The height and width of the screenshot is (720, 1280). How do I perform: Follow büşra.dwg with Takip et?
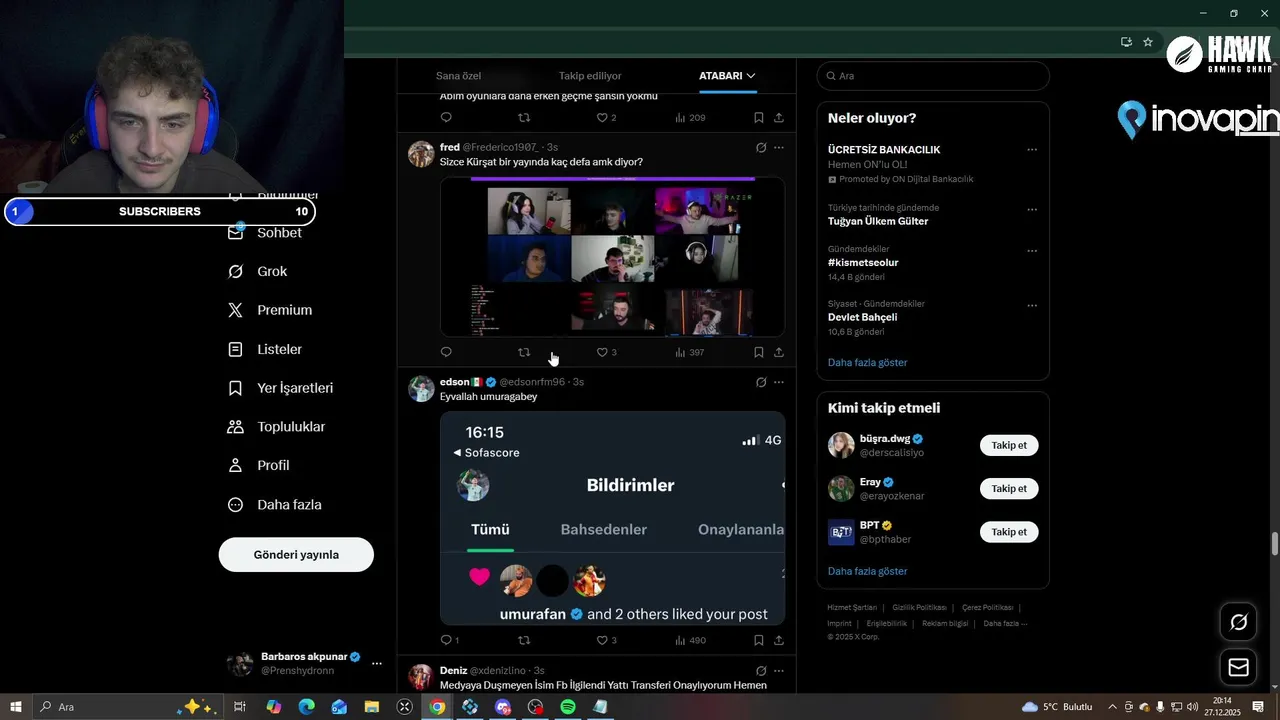click(x=1009, y=445)
